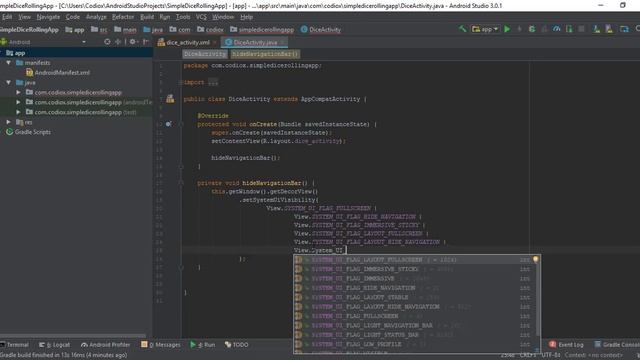Screen dimensions: 640x360
Task: Open the TODO tool window
Action: point(236,345)
